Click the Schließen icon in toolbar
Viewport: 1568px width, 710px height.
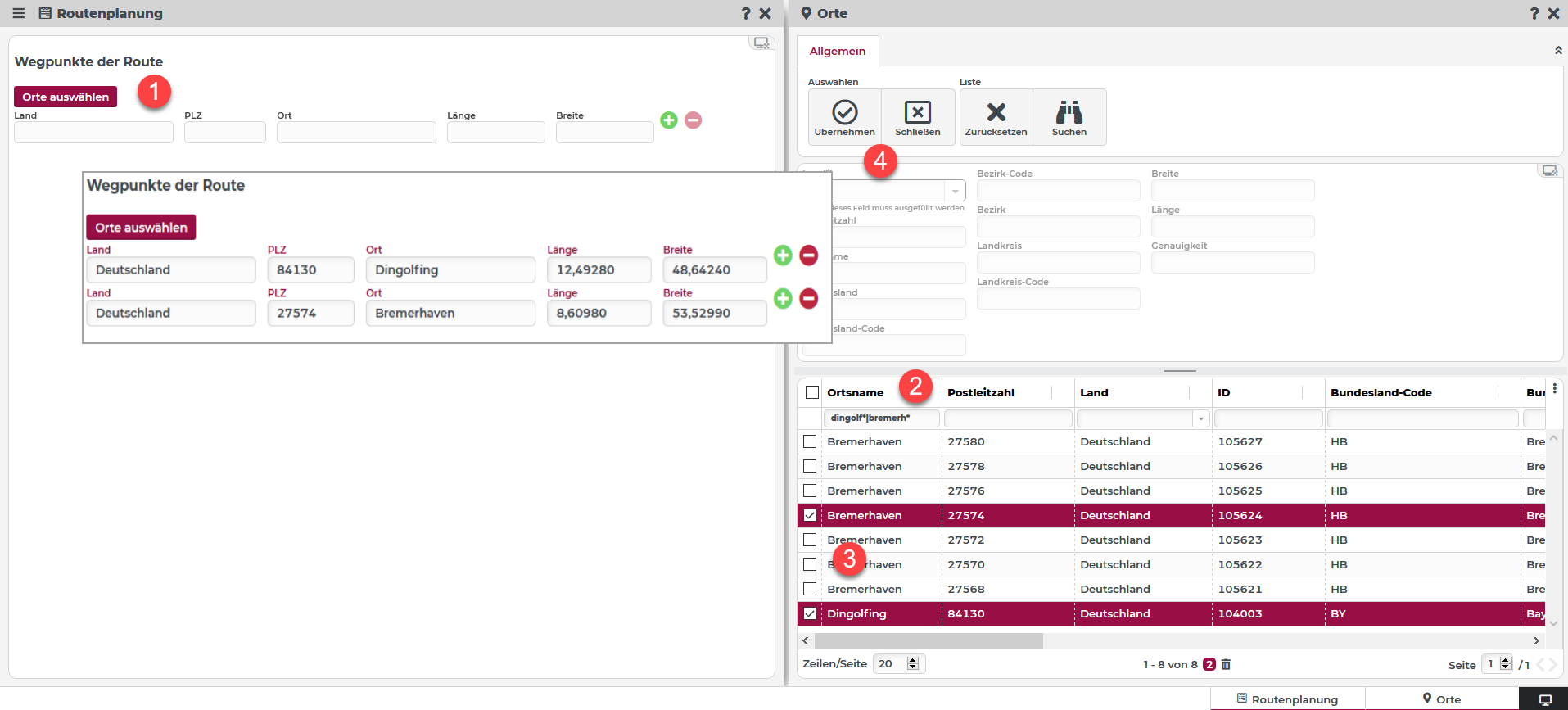click(917, 112)
